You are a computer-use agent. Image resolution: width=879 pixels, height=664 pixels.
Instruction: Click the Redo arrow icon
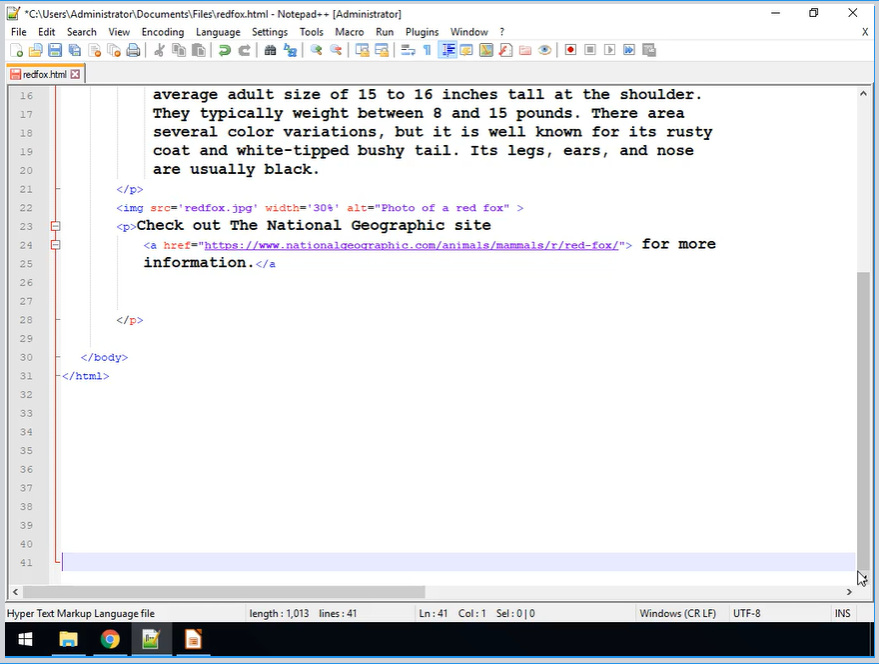point(244,50)
